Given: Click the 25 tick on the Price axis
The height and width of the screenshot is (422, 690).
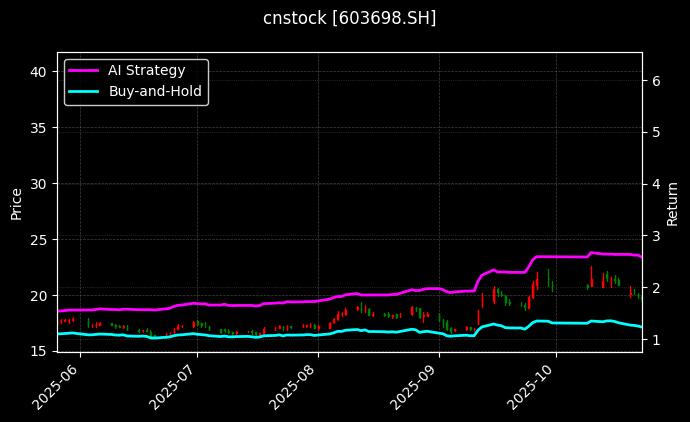Looking at the screenshot, I should 40,240.
